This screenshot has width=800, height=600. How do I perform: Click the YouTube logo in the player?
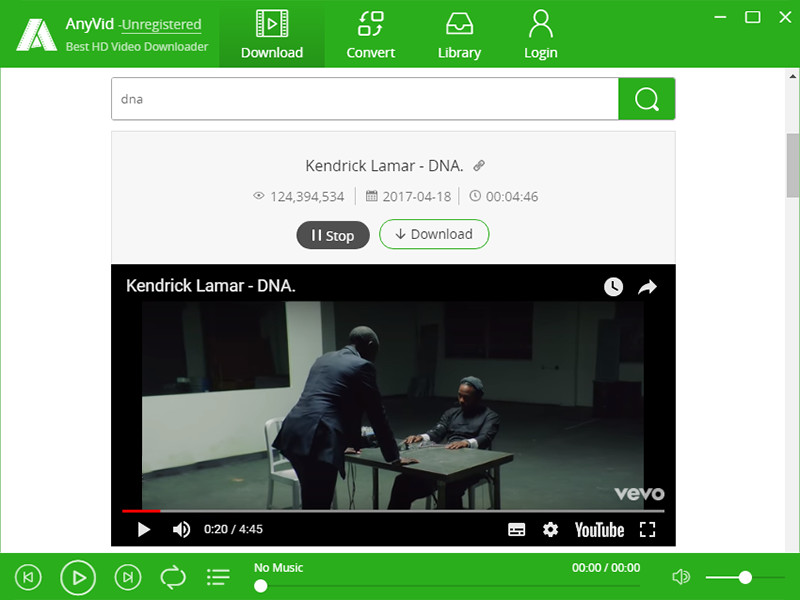pyautogui.click(x=599, y=530)
